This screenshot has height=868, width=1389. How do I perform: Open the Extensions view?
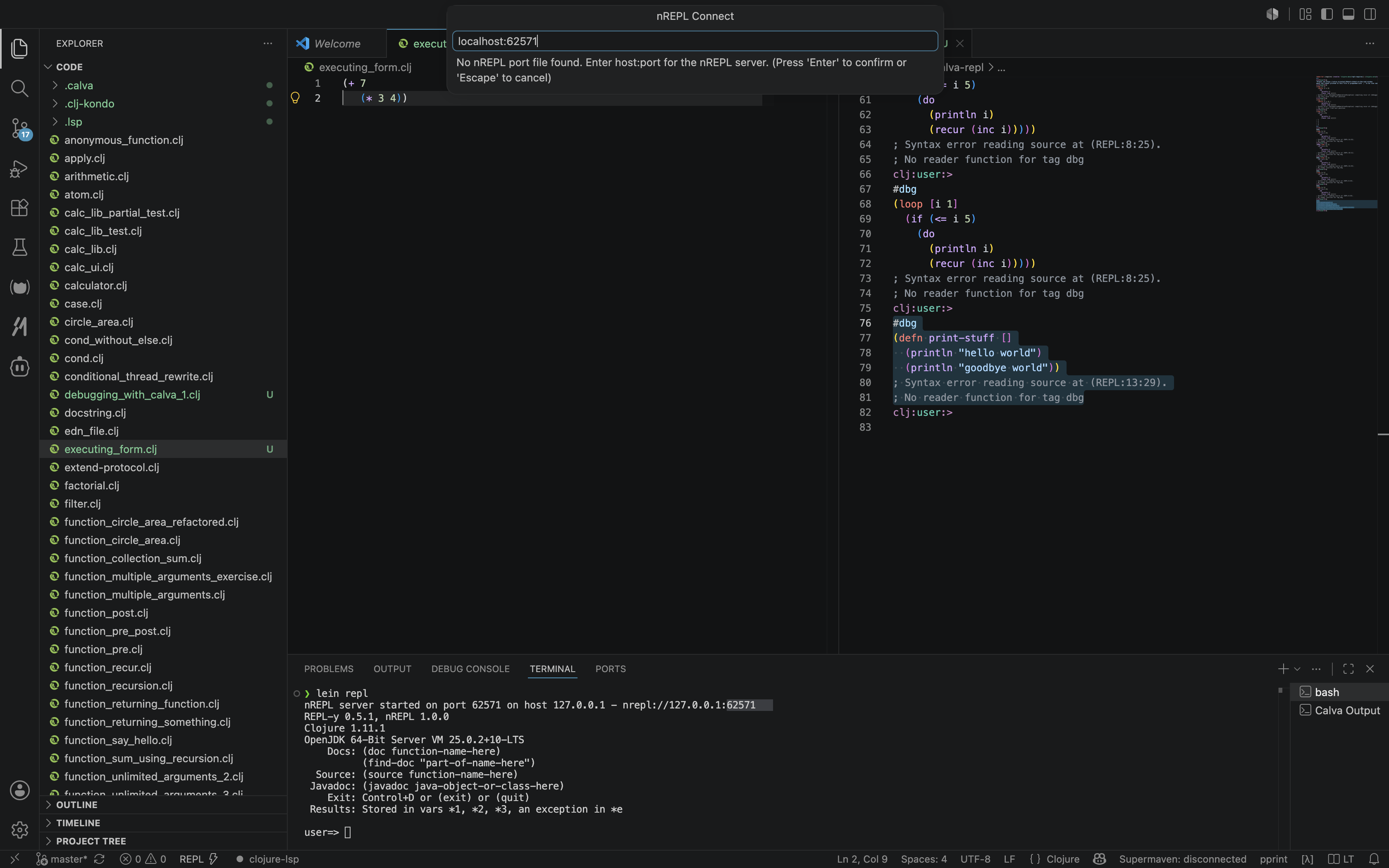[x=19, y=207]
